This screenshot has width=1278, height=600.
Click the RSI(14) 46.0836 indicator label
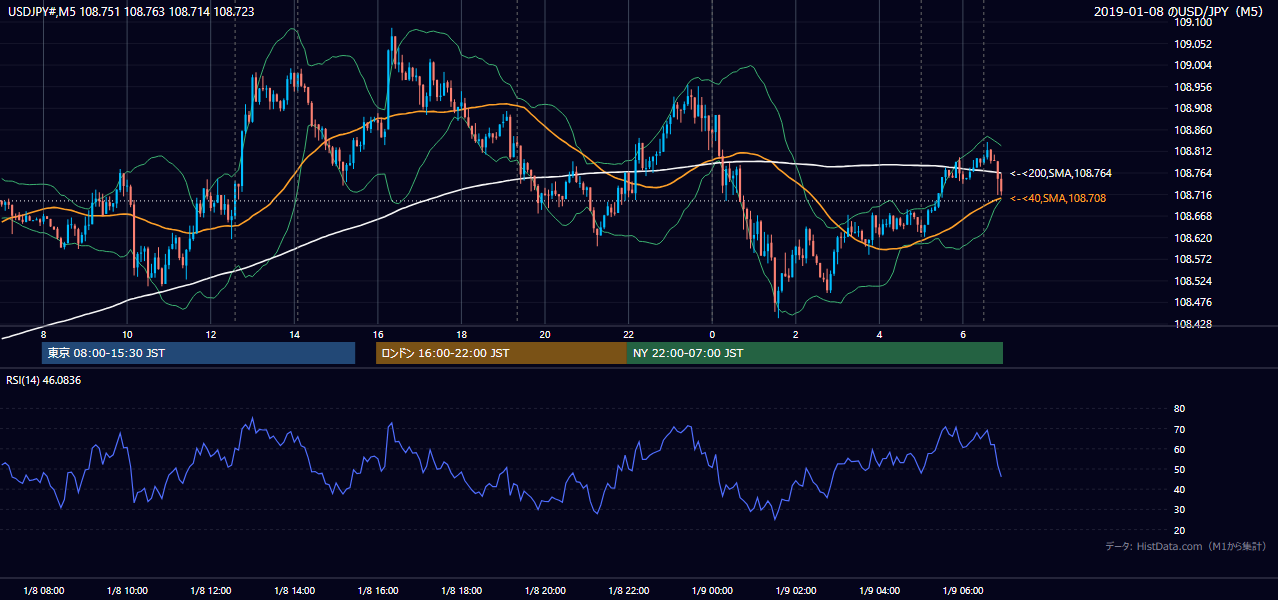pos(44,380)
